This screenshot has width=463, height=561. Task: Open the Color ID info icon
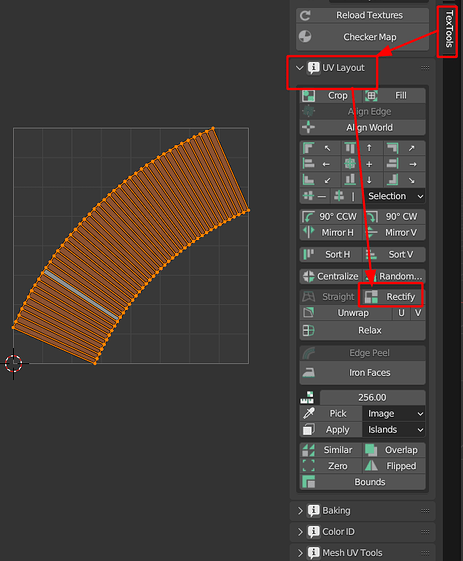[314, 532]
